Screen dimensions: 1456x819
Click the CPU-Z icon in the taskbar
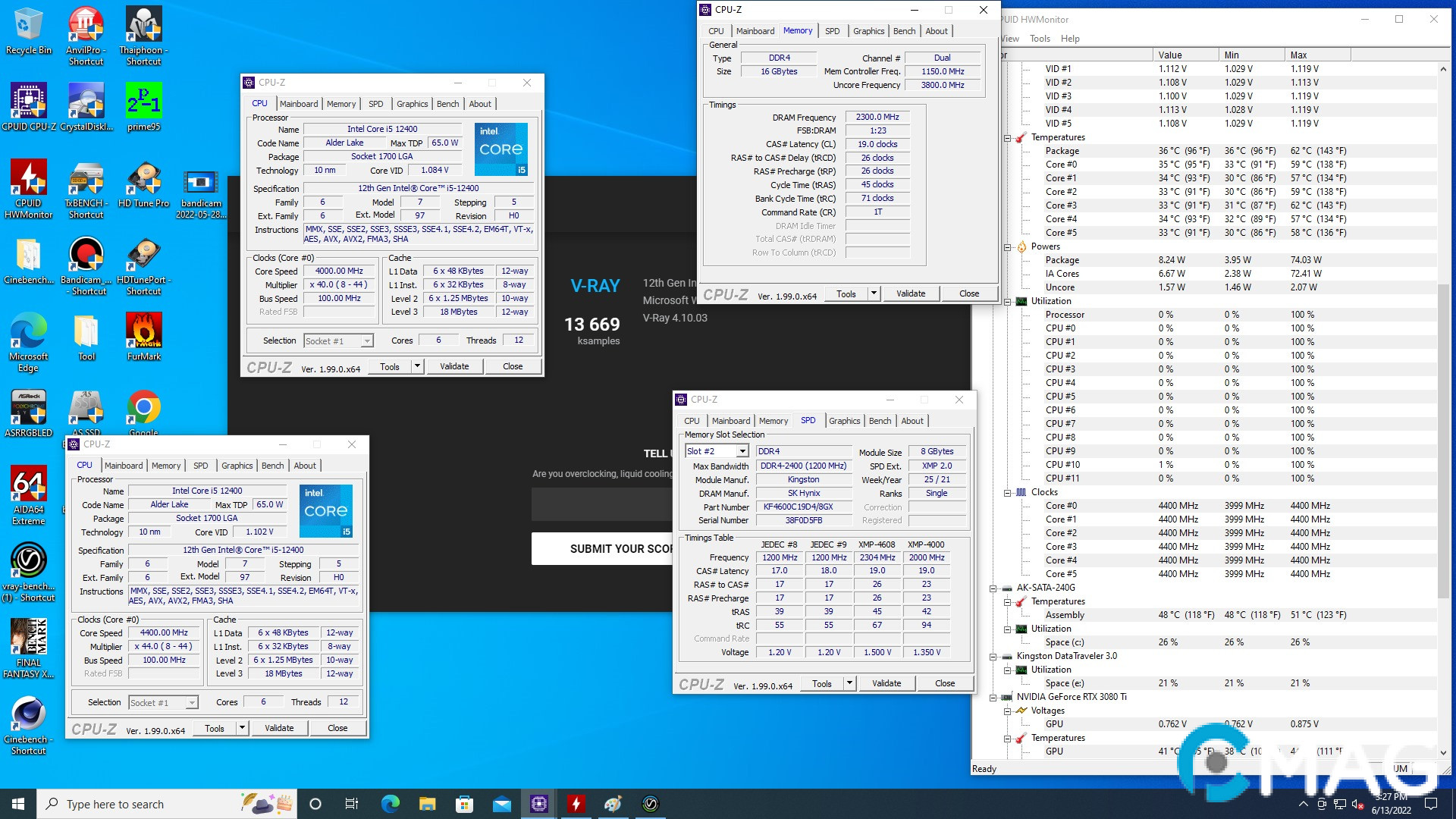click(539, 804)
